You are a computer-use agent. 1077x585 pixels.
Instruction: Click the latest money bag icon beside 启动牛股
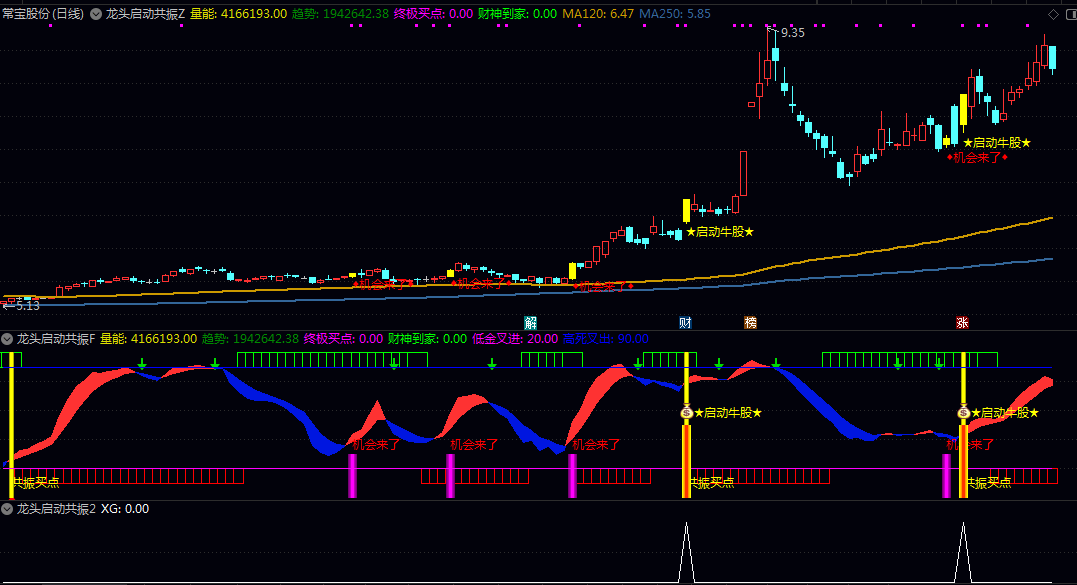[x=963, y=412]
